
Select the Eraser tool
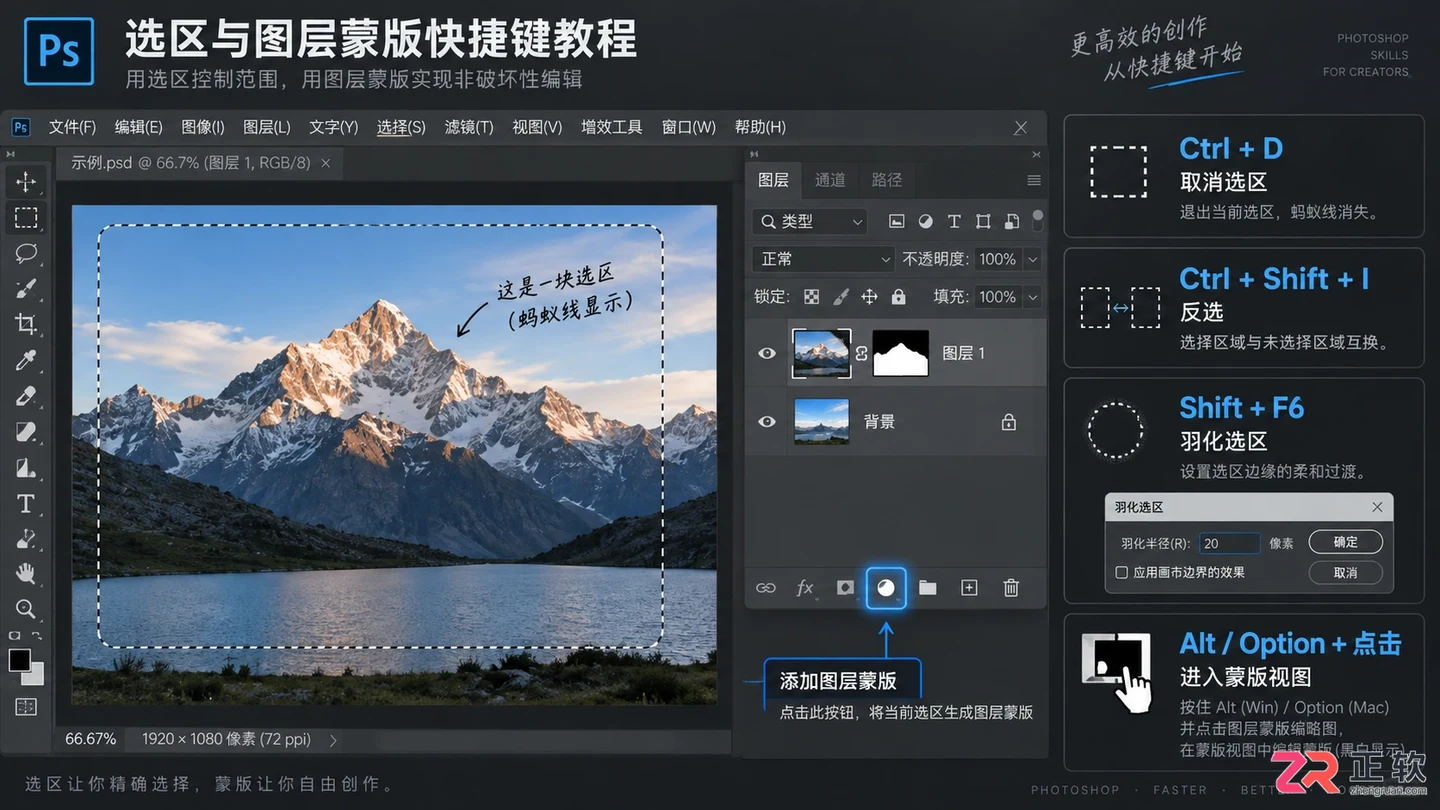click(x=26, y=396)
